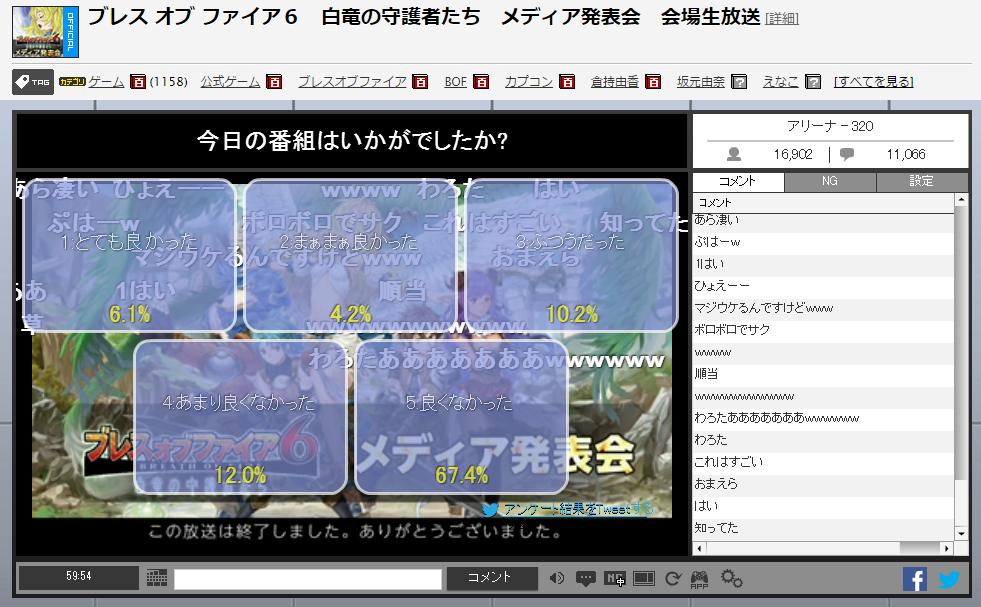
Task: Open the 坂元由奈 tag link
Action: pos(701,82)
